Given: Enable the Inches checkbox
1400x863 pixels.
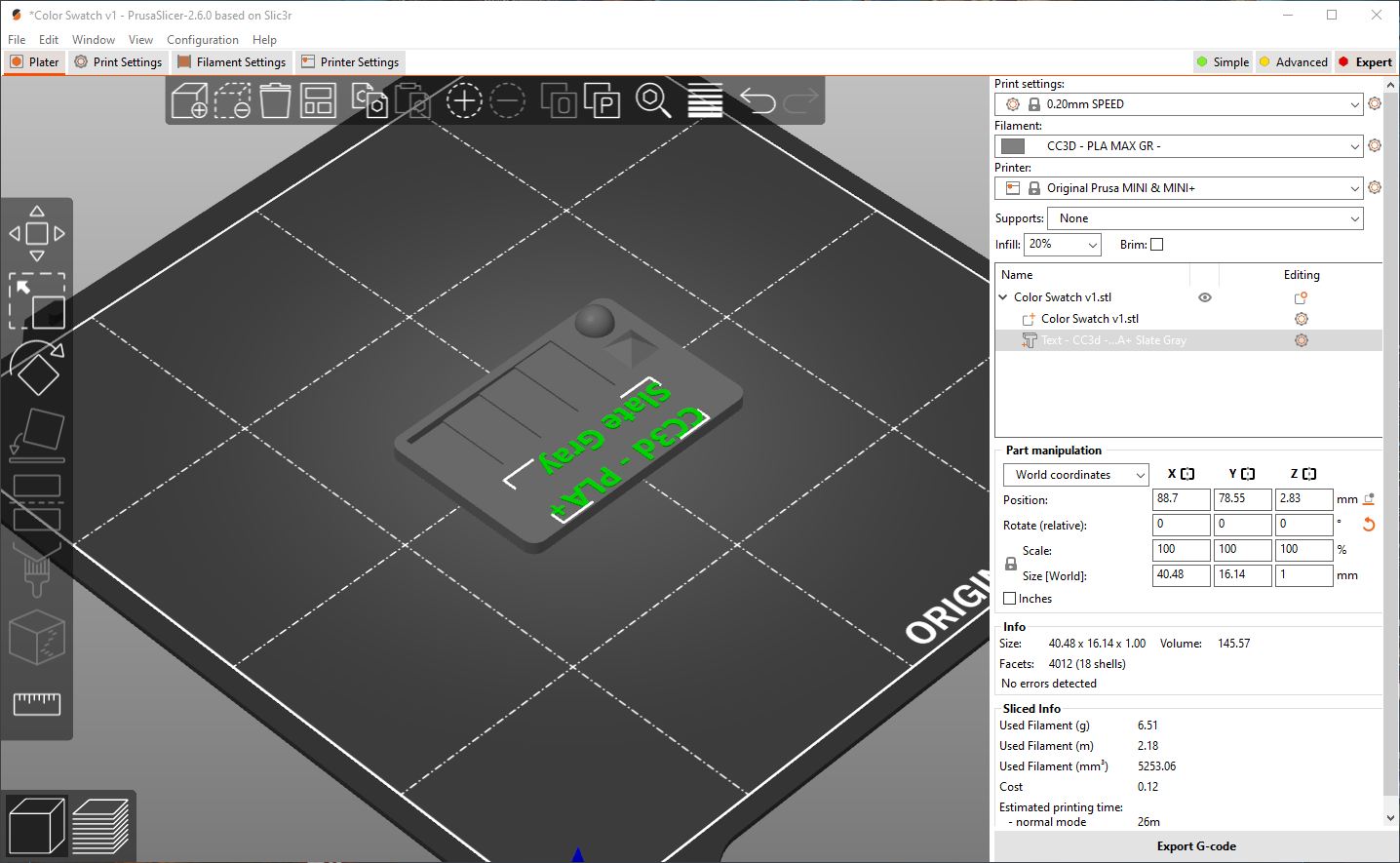Looking at the screenshot, I should [1010, 599].
